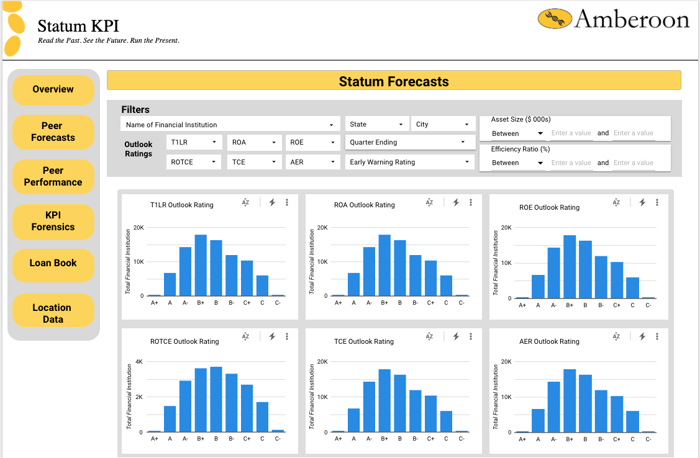Sort the ROE Outlook Rating chart (AZ icon)
This screenshot has height=458, width=700.
click(617, 203)
